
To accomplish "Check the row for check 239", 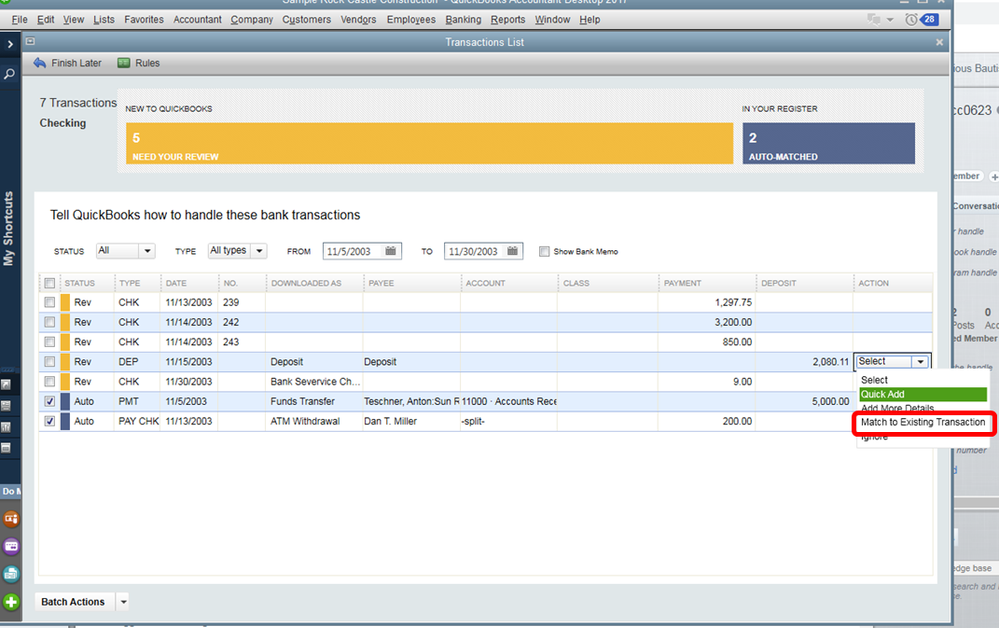I will click(x=49, y=303).
